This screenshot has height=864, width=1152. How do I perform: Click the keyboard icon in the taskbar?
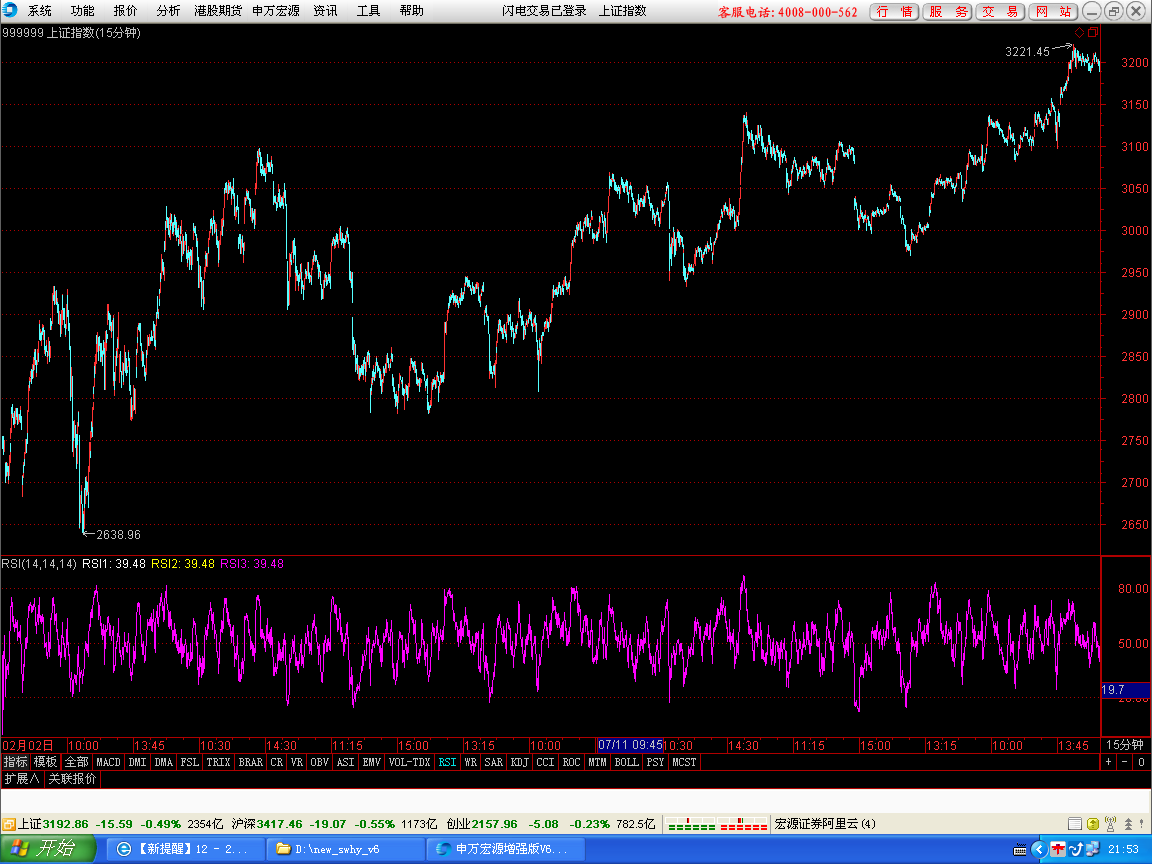1020,850
